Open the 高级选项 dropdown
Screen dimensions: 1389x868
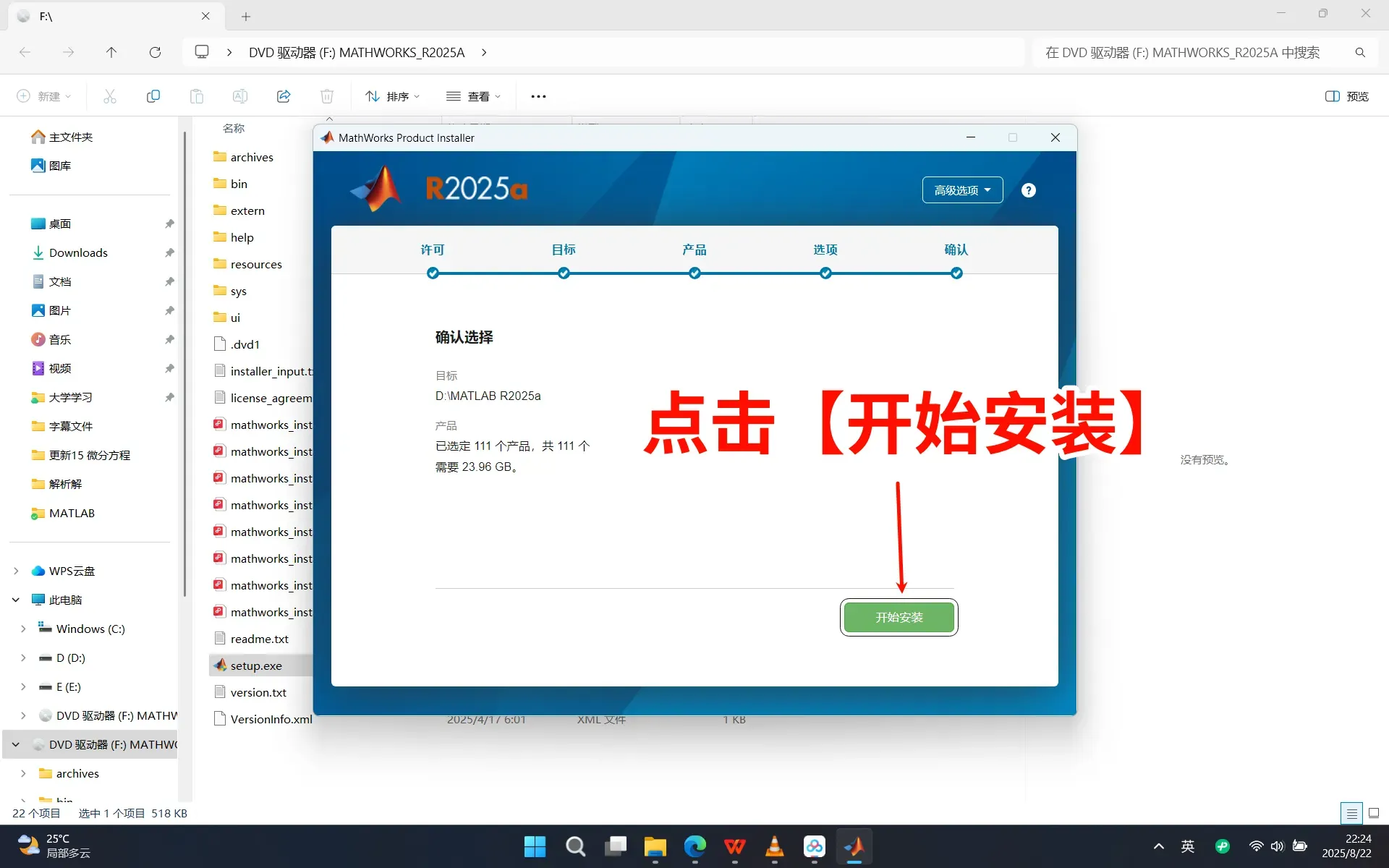click(961, 190)
